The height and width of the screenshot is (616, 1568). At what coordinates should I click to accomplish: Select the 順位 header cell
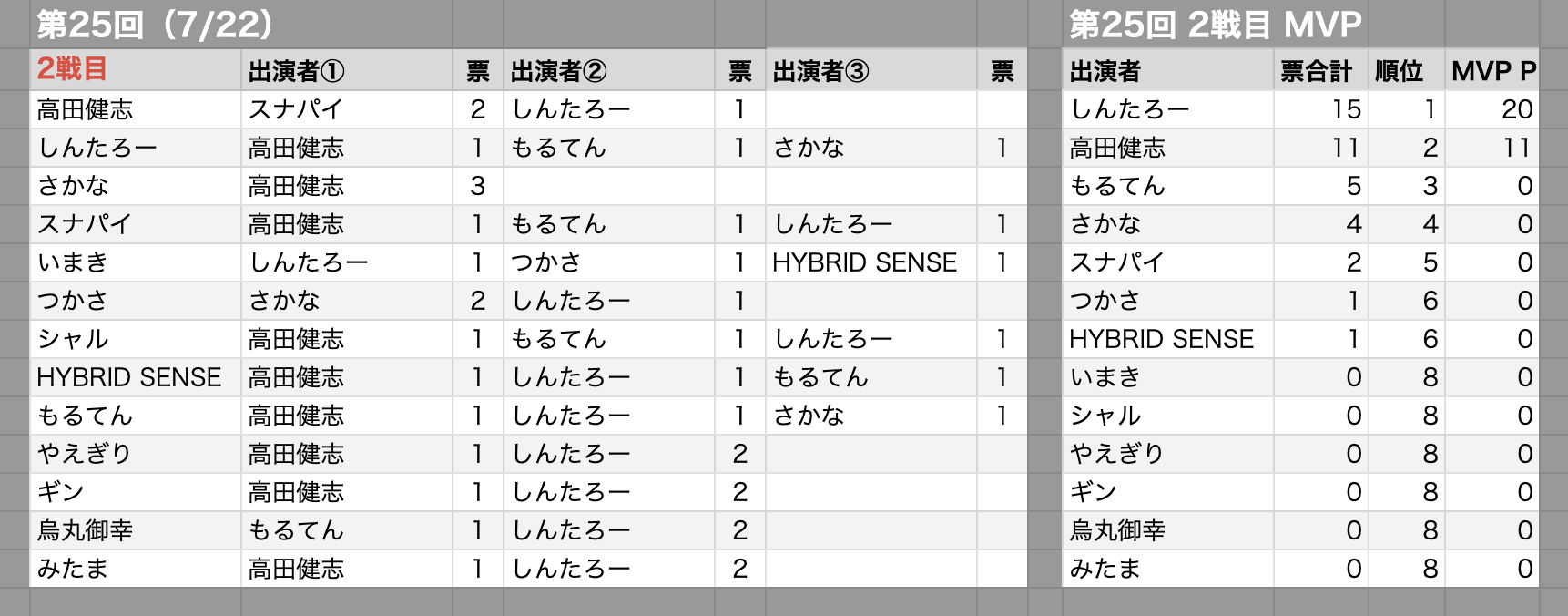coord(1406,70)
